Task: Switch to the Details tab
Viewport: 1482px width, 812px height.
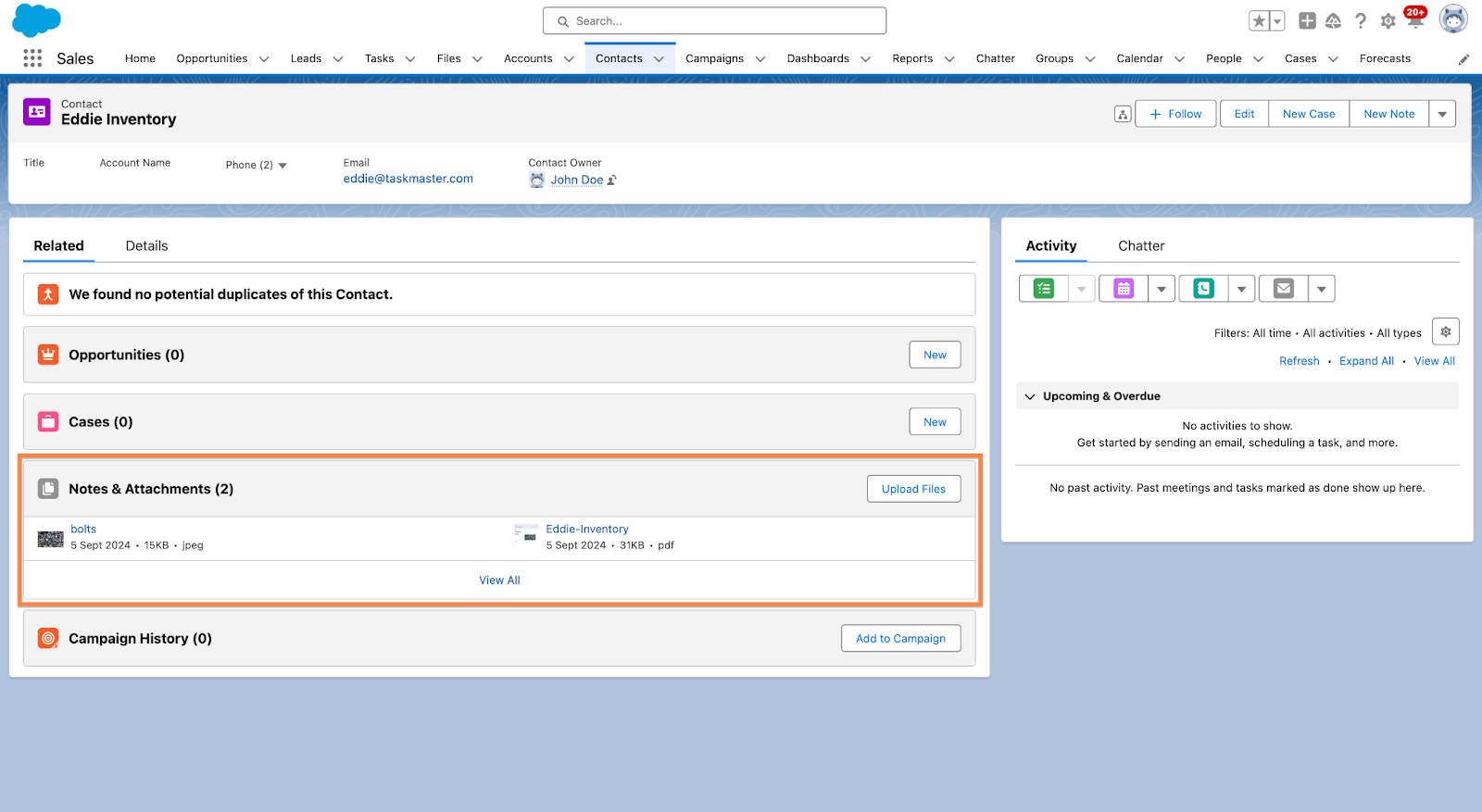Action: coord(146,246)
